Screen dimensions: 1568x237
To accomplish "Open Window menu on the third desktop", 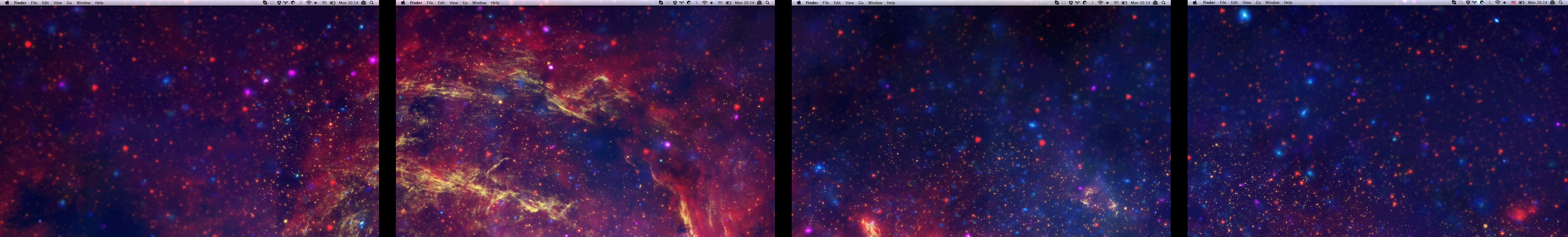I will point(875,3).
